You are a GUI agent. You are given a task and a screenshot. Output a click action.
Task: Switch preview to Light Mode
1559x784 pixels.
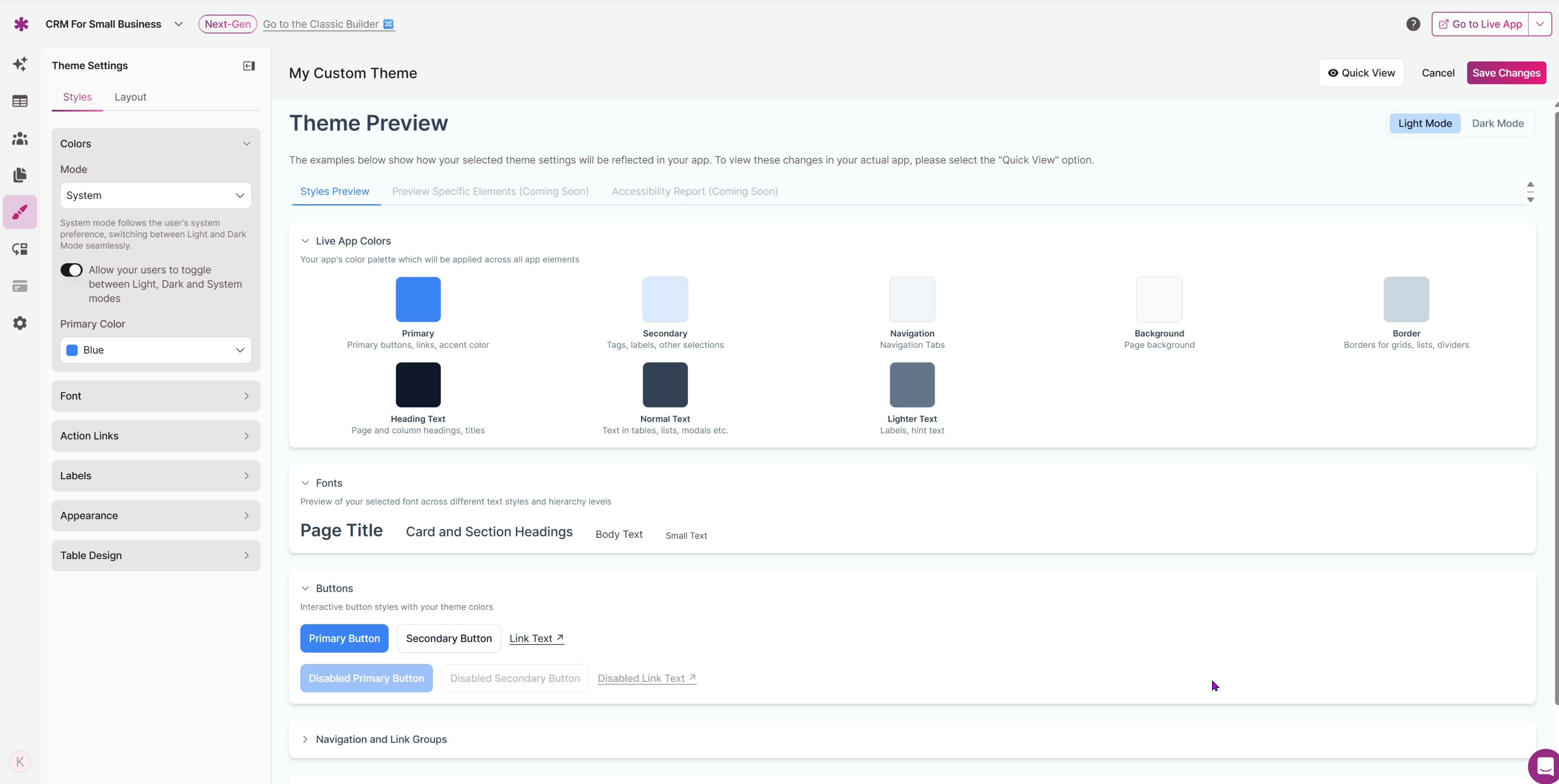coord(1425,123)
